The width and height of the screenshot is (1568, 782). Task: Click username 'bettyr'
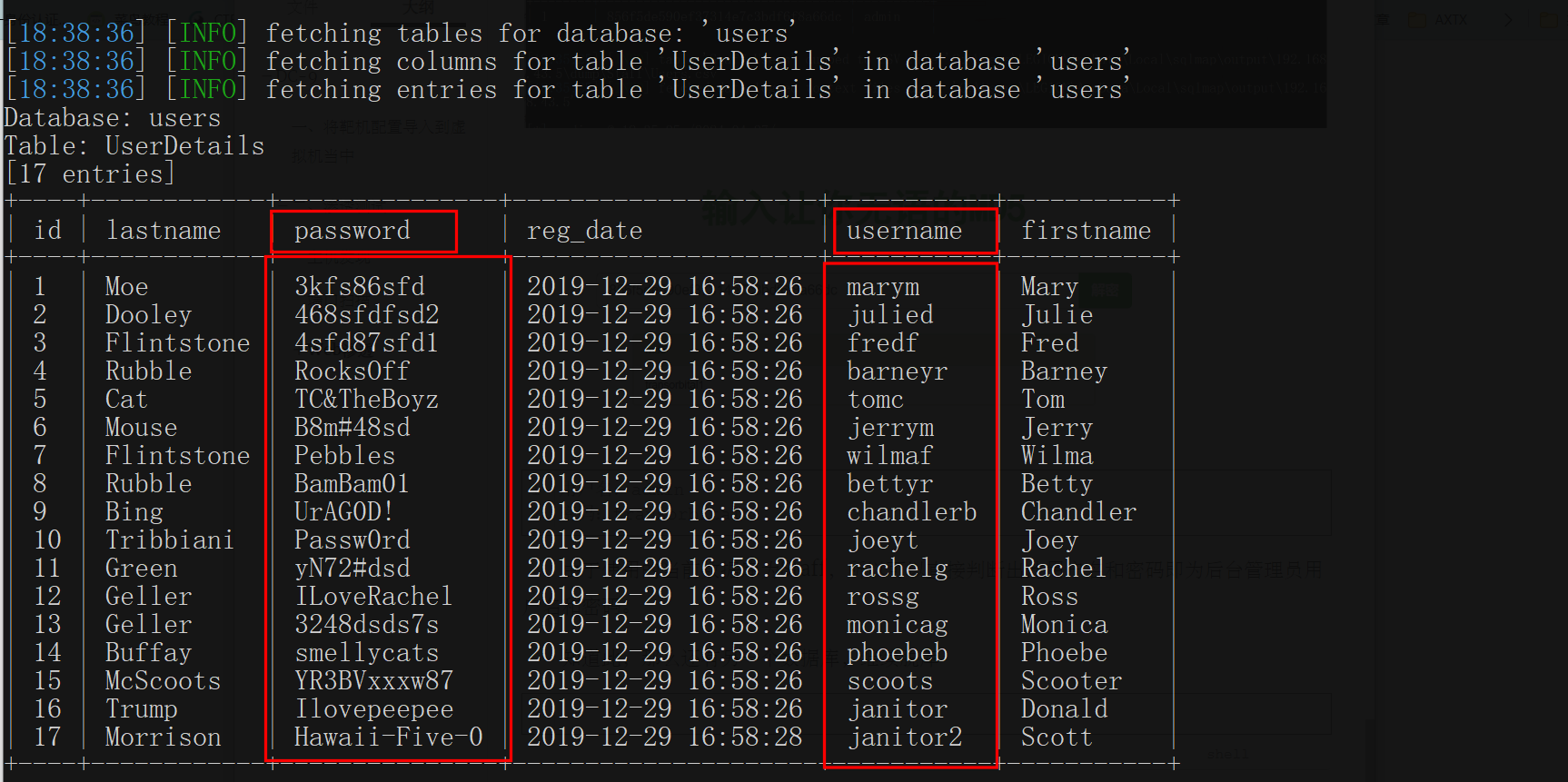coord(890,484)
